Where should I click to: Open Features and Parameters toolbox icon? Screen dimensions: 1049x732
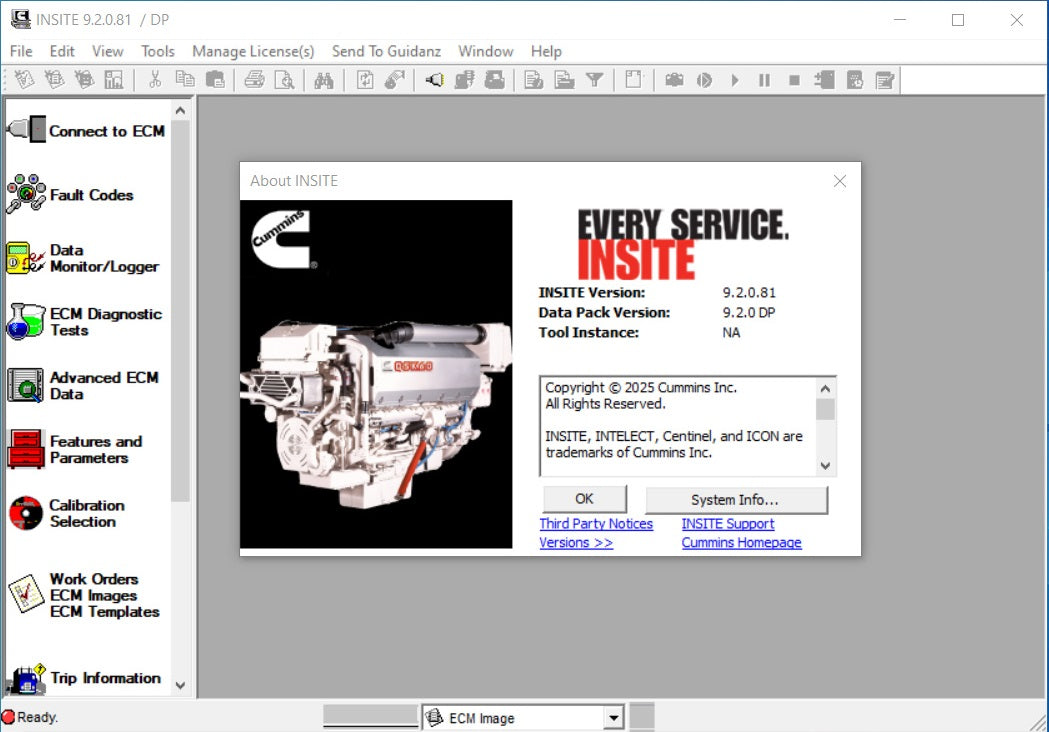[x=26, y=450]
